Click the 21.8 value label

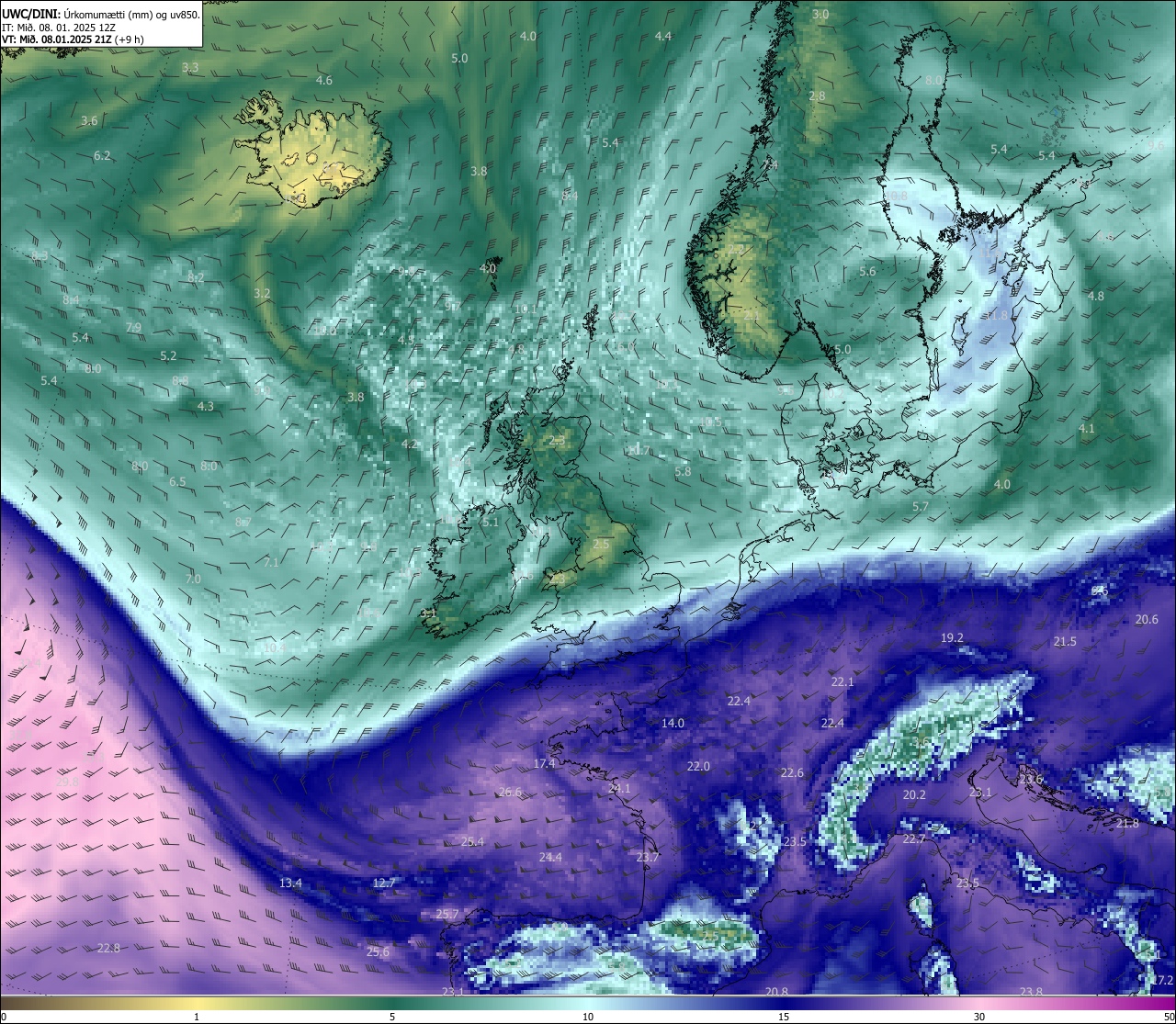tap(1127, 823)
